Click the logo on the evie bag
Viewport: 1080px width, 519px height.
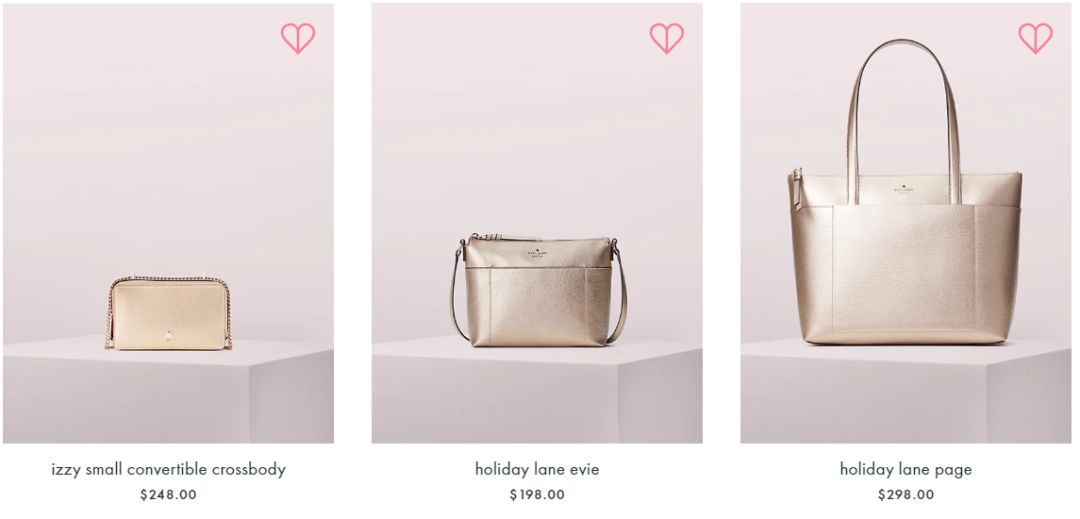(538, 253)
